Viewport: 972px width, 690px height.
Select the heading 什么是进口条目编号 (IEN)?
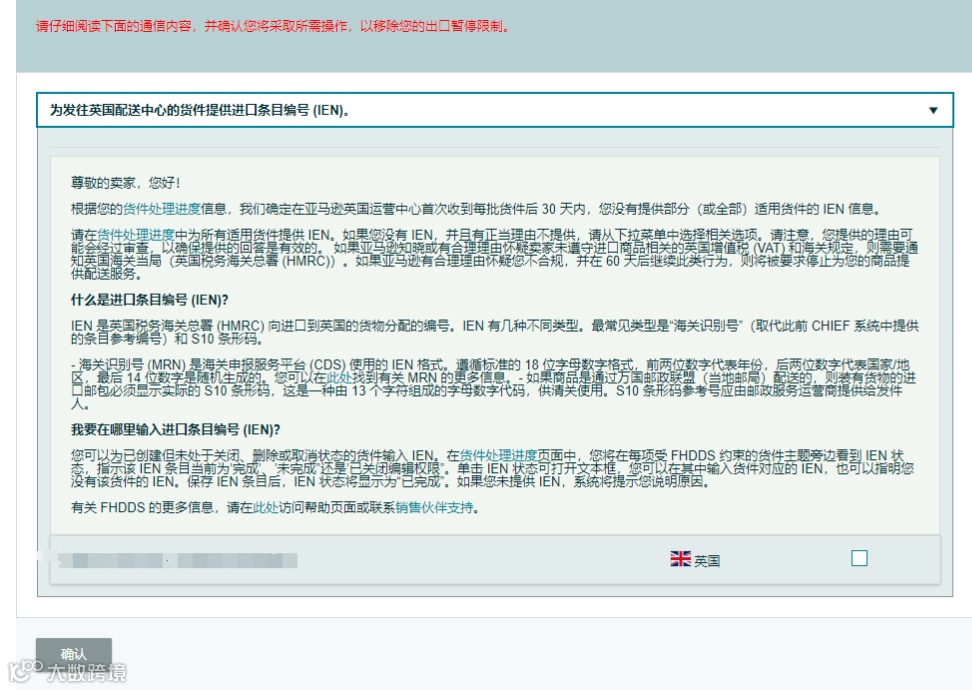pyautogui.click(x=149, y=300)
